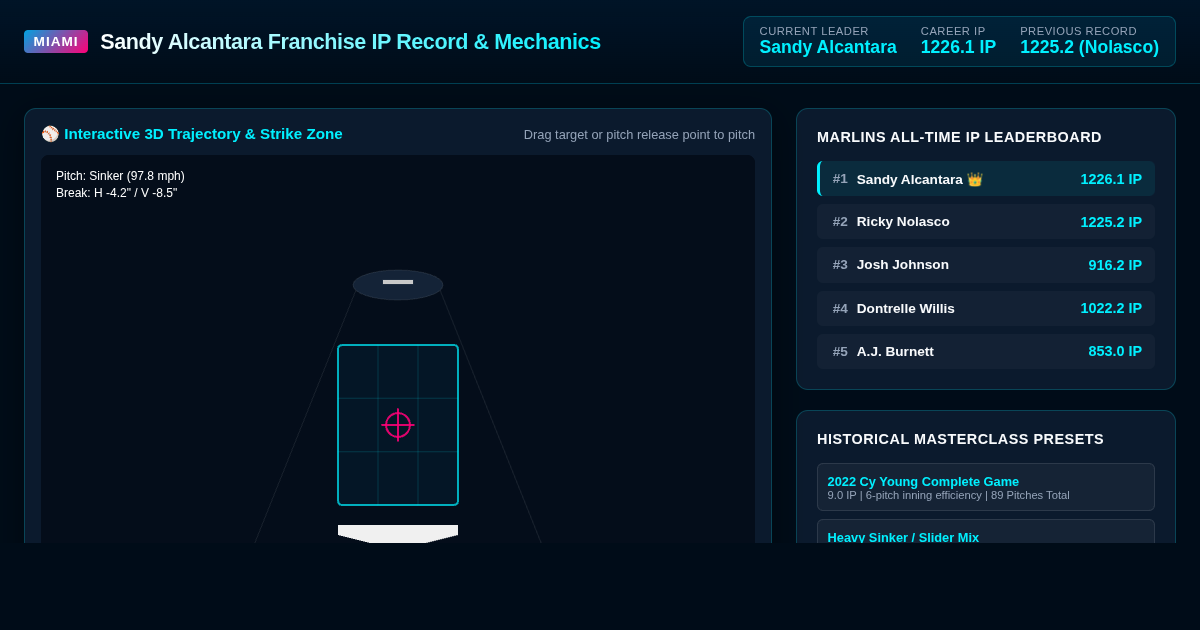This screenshot has width=1200, height=630.
Task: Click the baseball icon beside the Trajectory heading
Action: tap(50, 134)
